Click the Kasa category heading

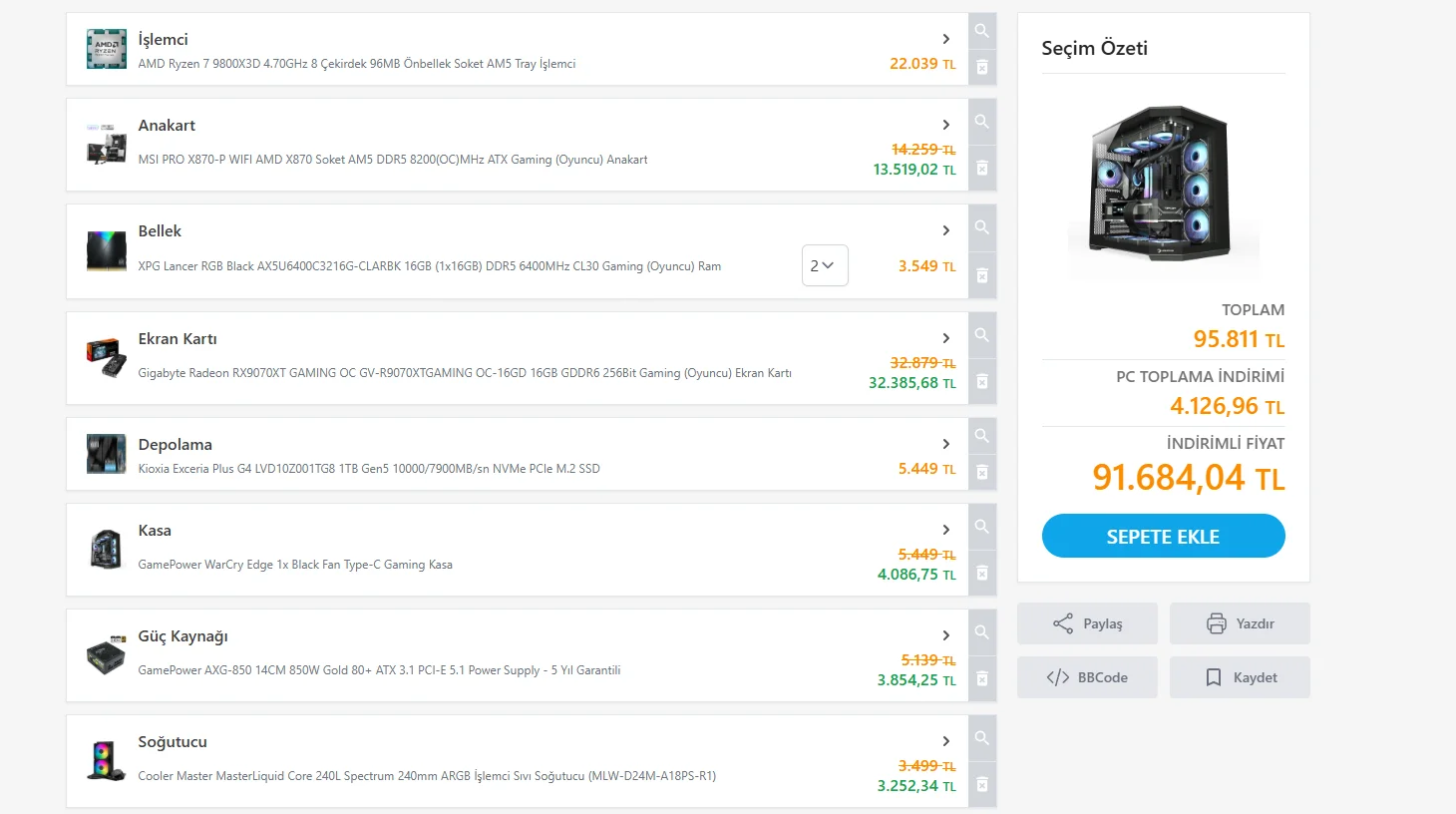click(x=155, y=530)
